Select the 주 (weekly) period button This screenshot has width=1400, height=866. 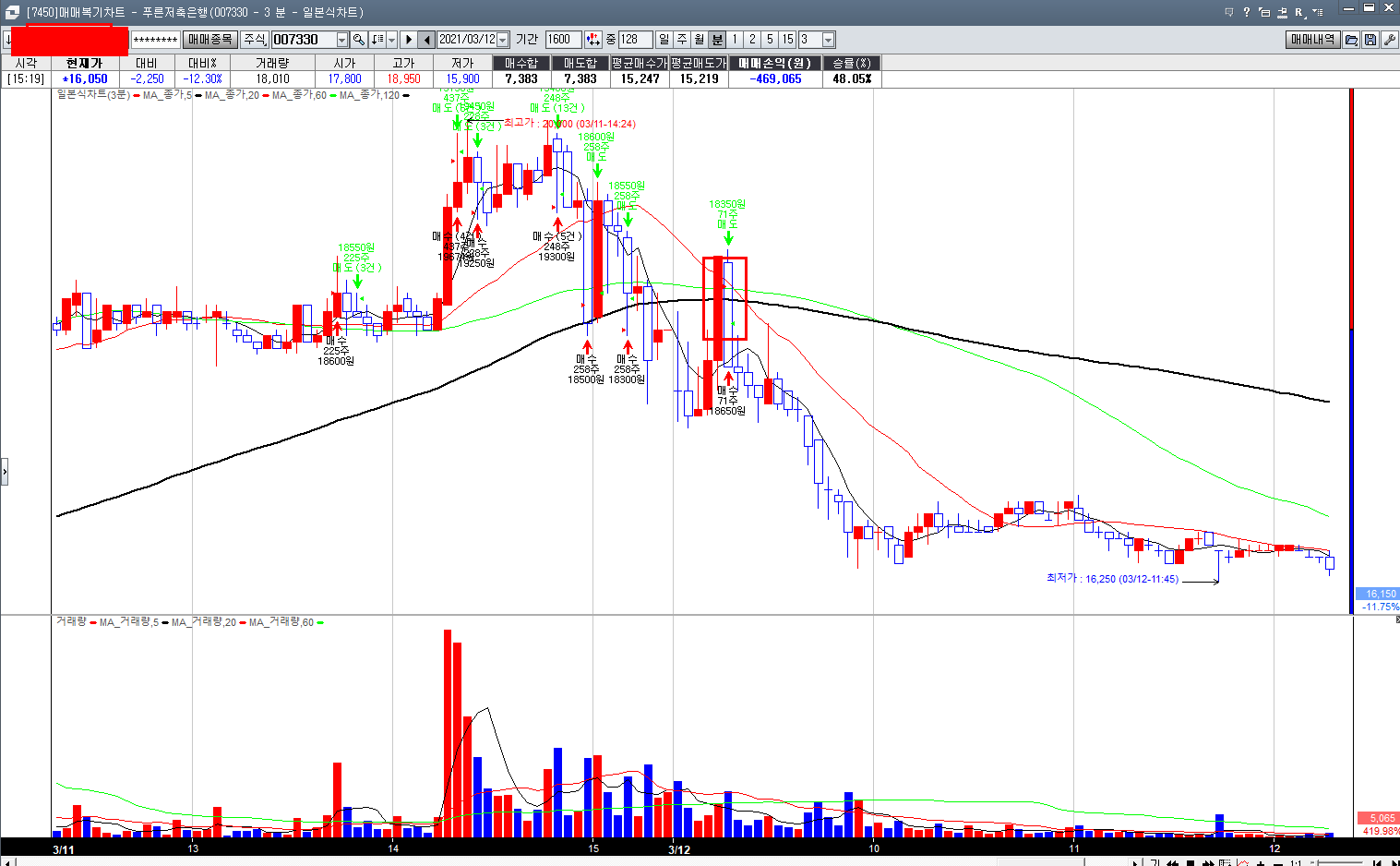[682, 40]
